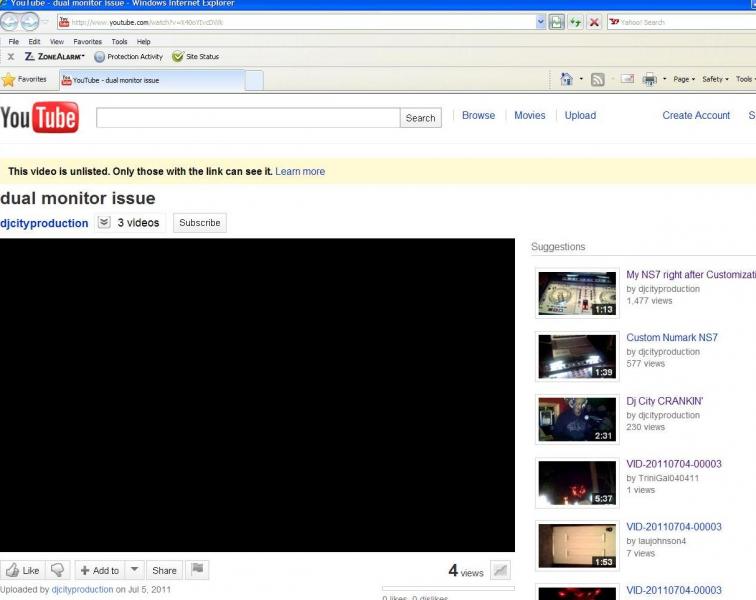Open the 5:37 video thumbnail
Image resolution: width=756 pixels, height=600 pixels.
click(577, 483)
